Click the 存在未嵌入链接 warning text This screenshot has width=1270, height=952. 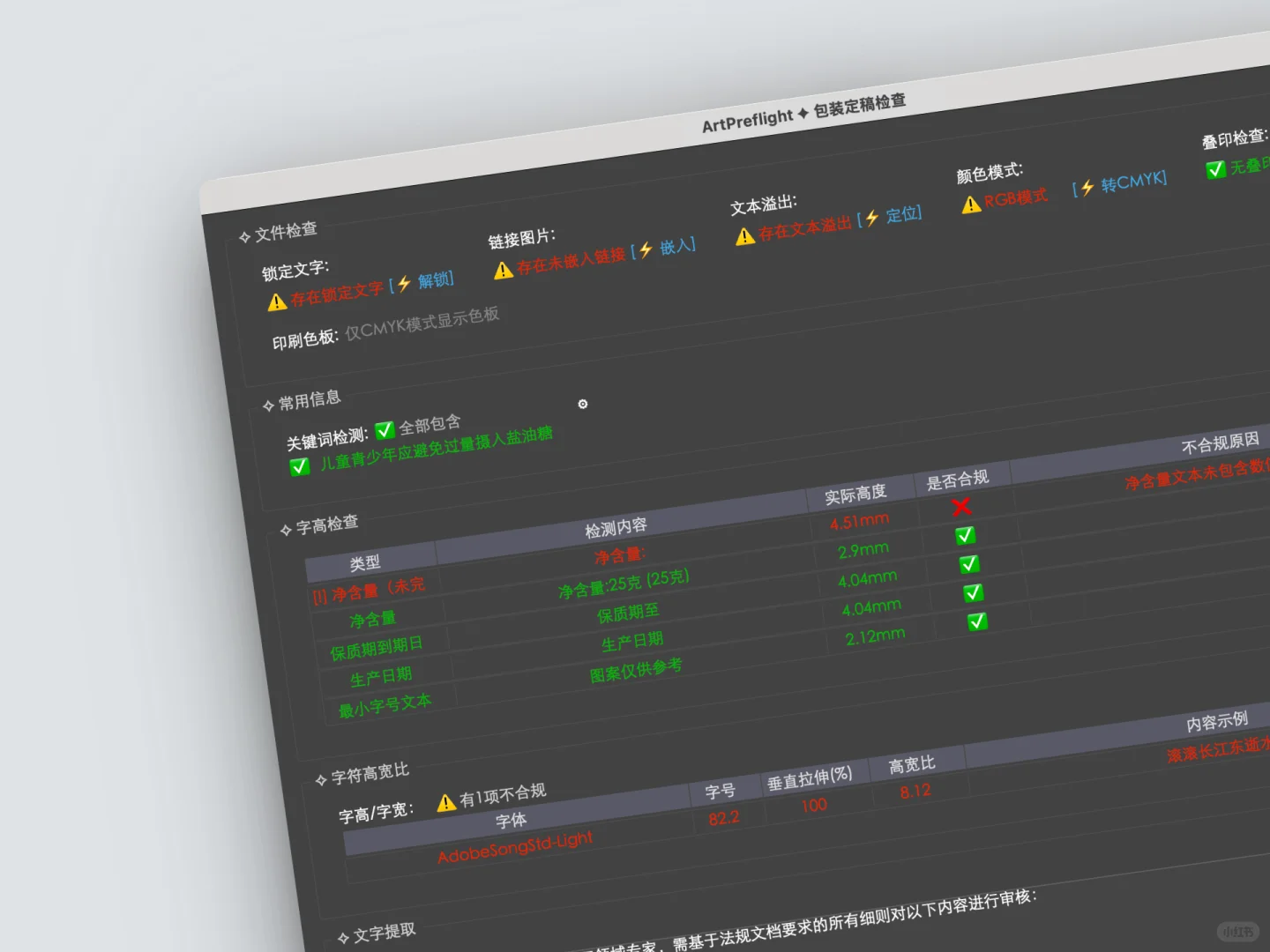tap(571, 261)
